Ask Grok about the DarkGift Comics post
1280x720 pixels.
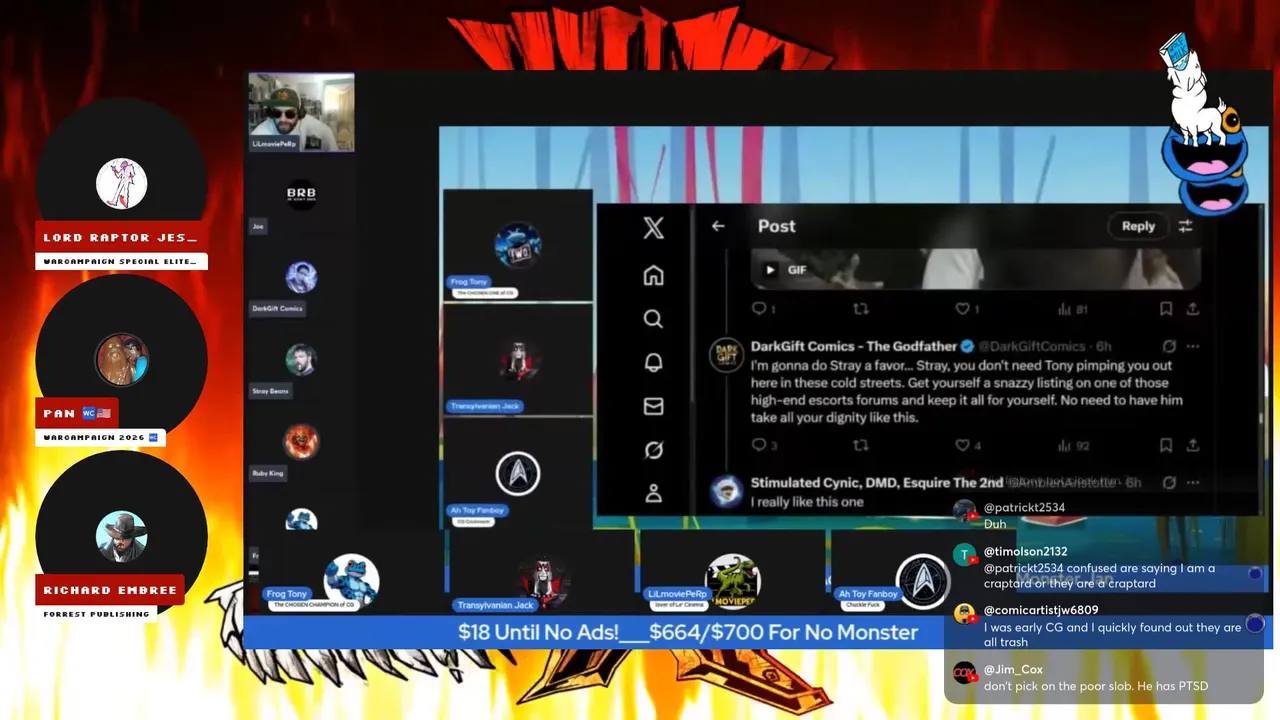tap(1167, 346)
